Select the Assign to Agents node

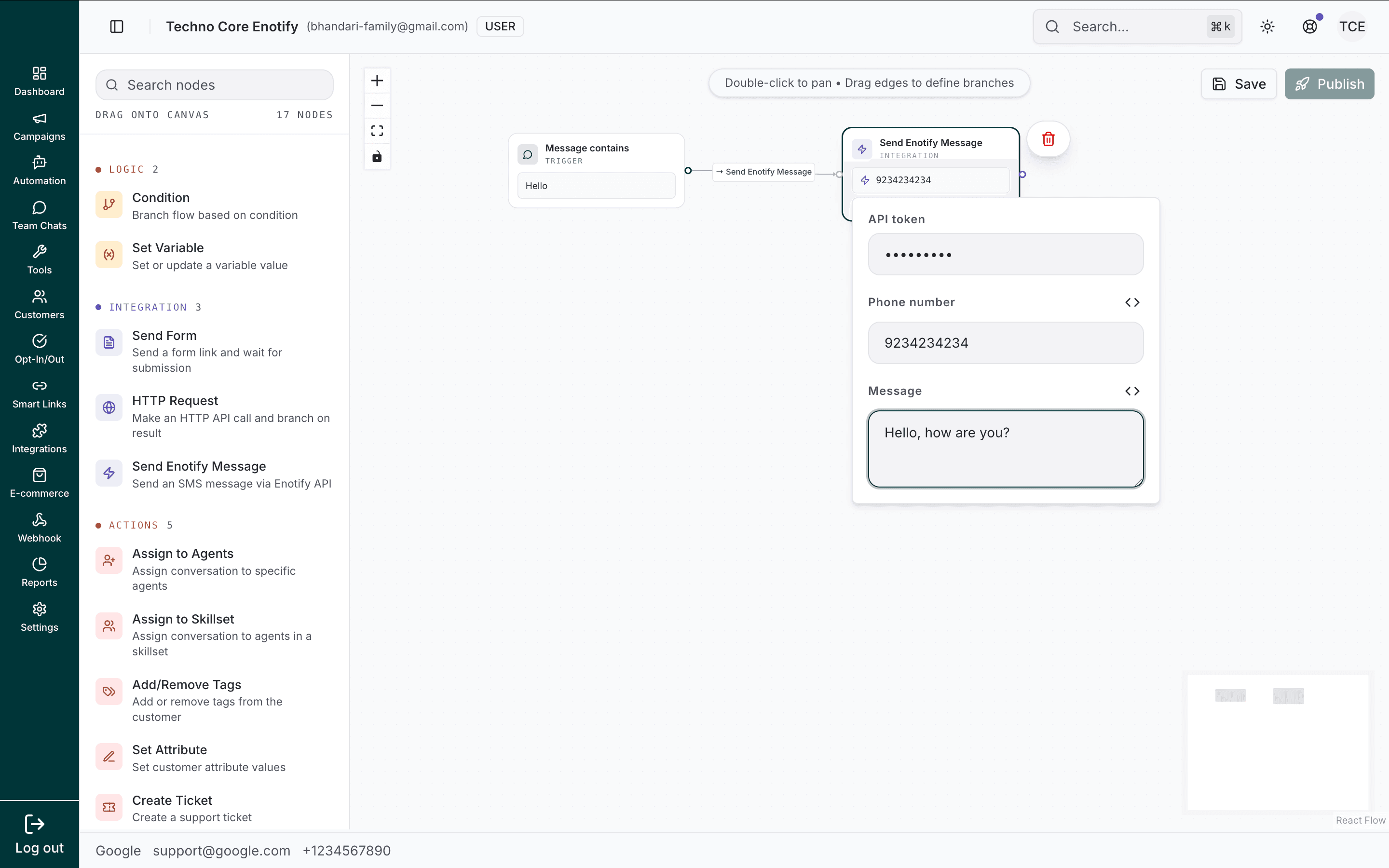pyautogui.click(x=214, y=570)
